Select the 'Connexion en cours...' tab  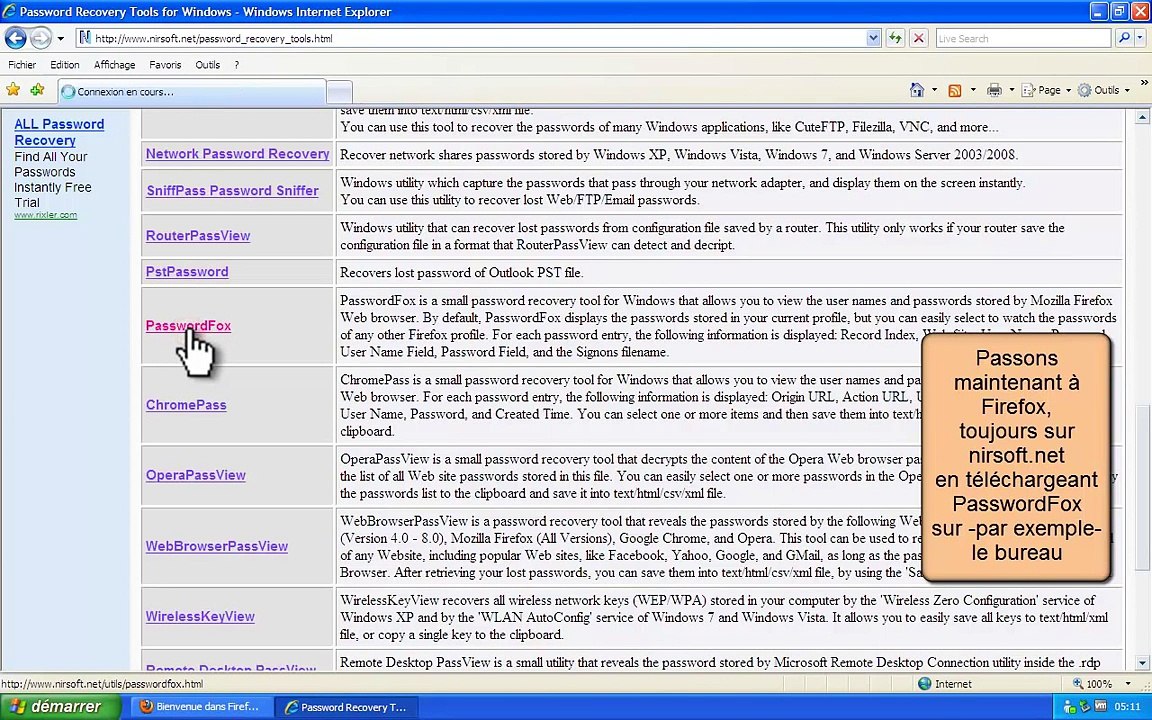[x=191, y=92]
